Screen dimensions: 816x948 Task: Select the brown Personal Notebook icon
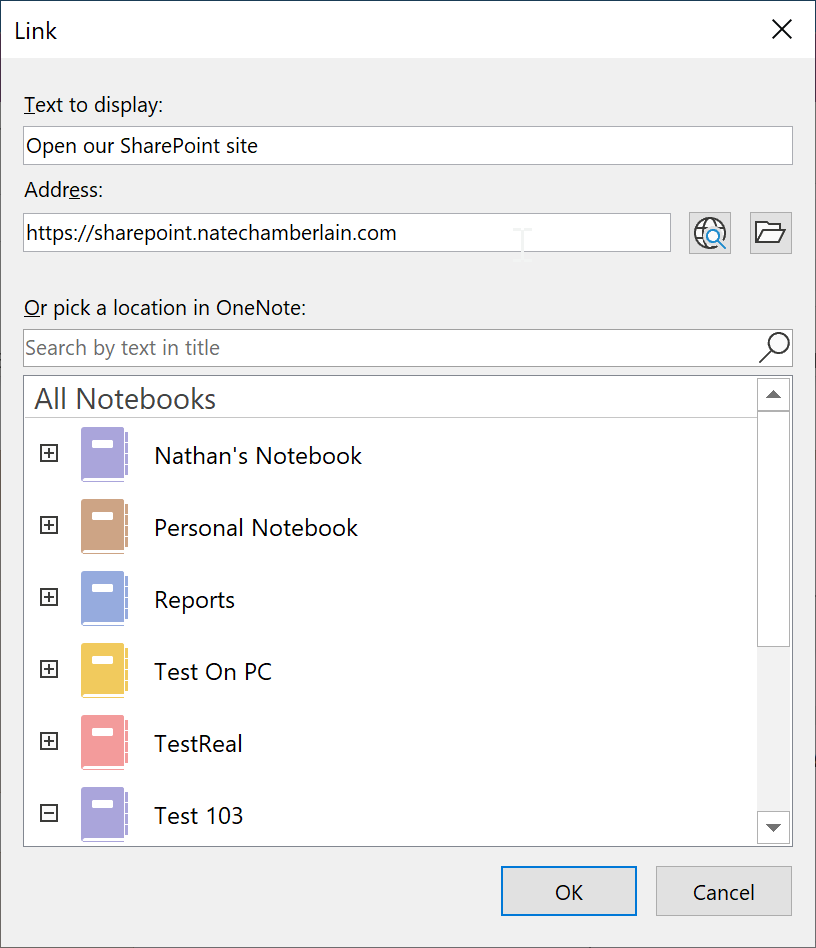coord(104,527)
